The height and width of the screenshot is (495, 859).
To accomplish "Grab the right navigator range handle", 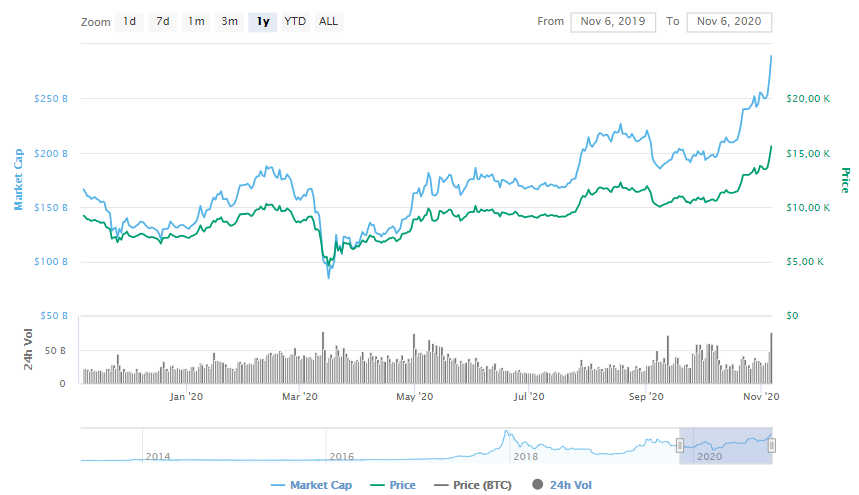I will 771,445.
